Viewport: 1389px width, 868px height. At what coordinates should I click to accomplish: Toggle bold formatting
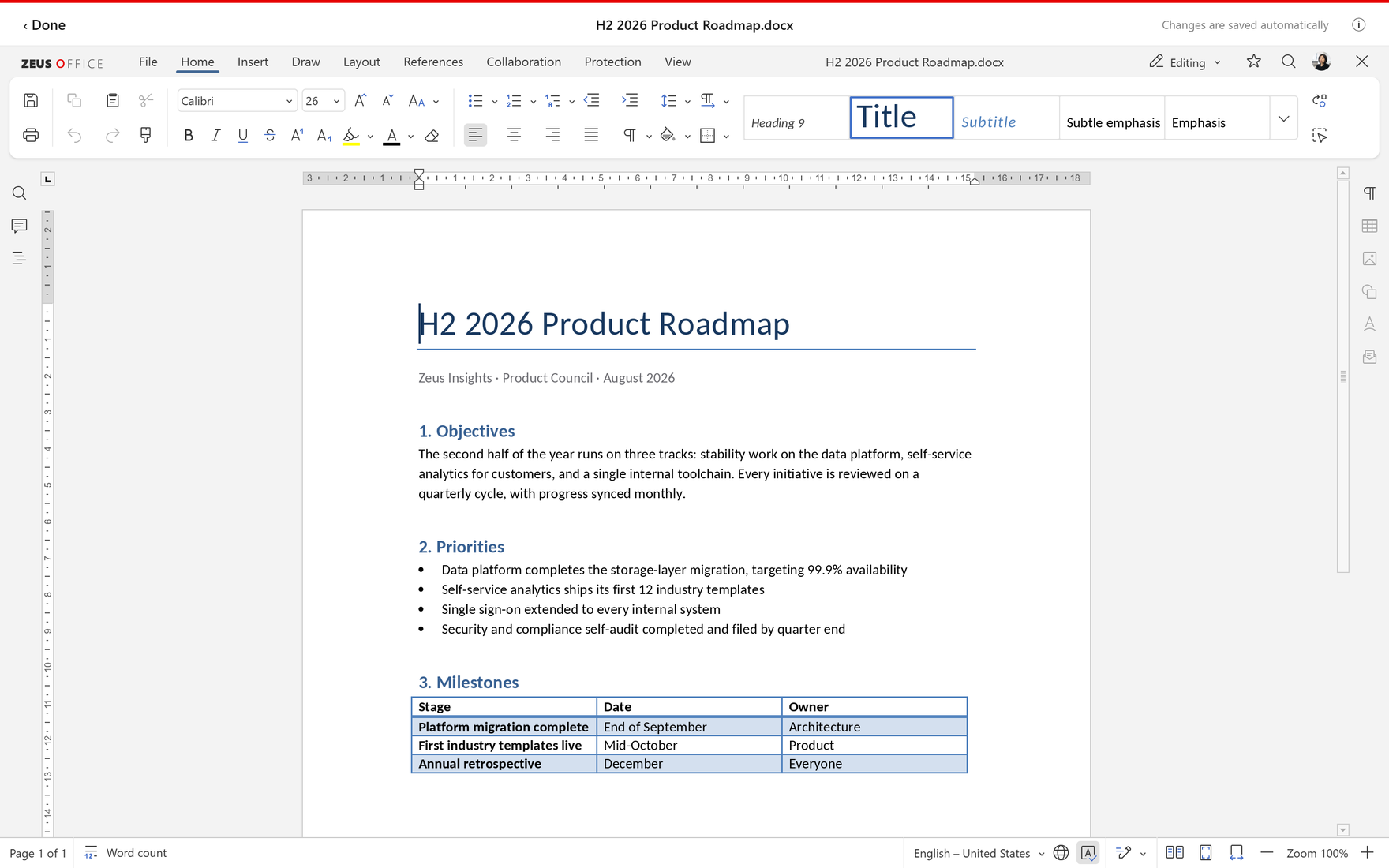pyautogui.click(x=188, y=136)
